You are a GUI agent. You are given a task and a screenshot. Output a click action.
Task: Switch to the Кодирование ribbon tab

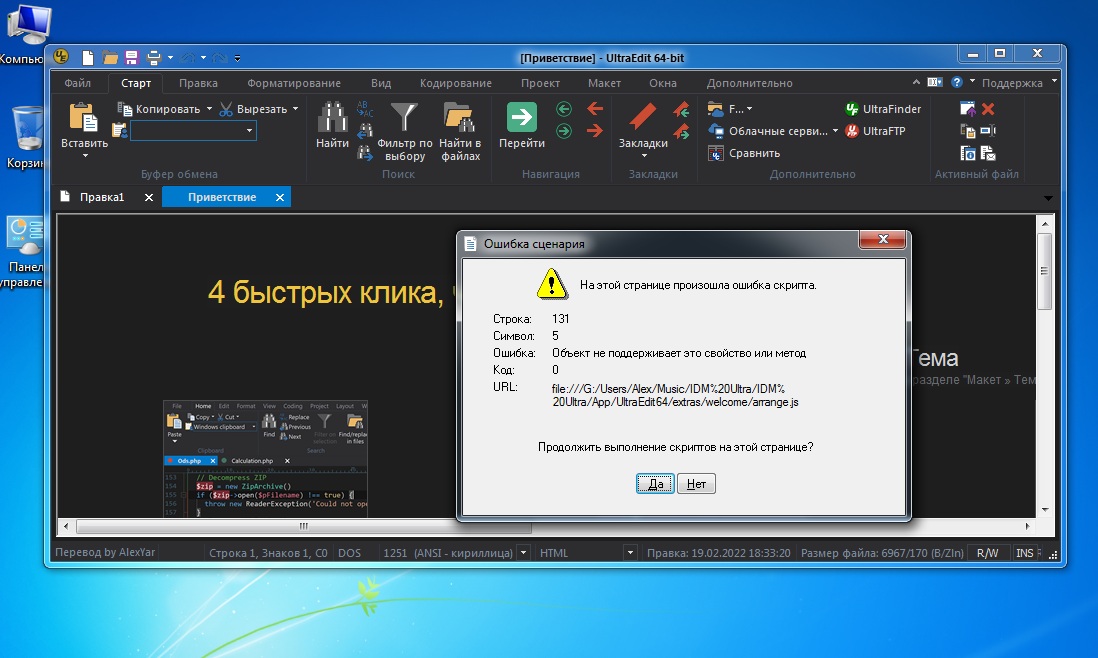pyautogui.click(x=456, y=83)
